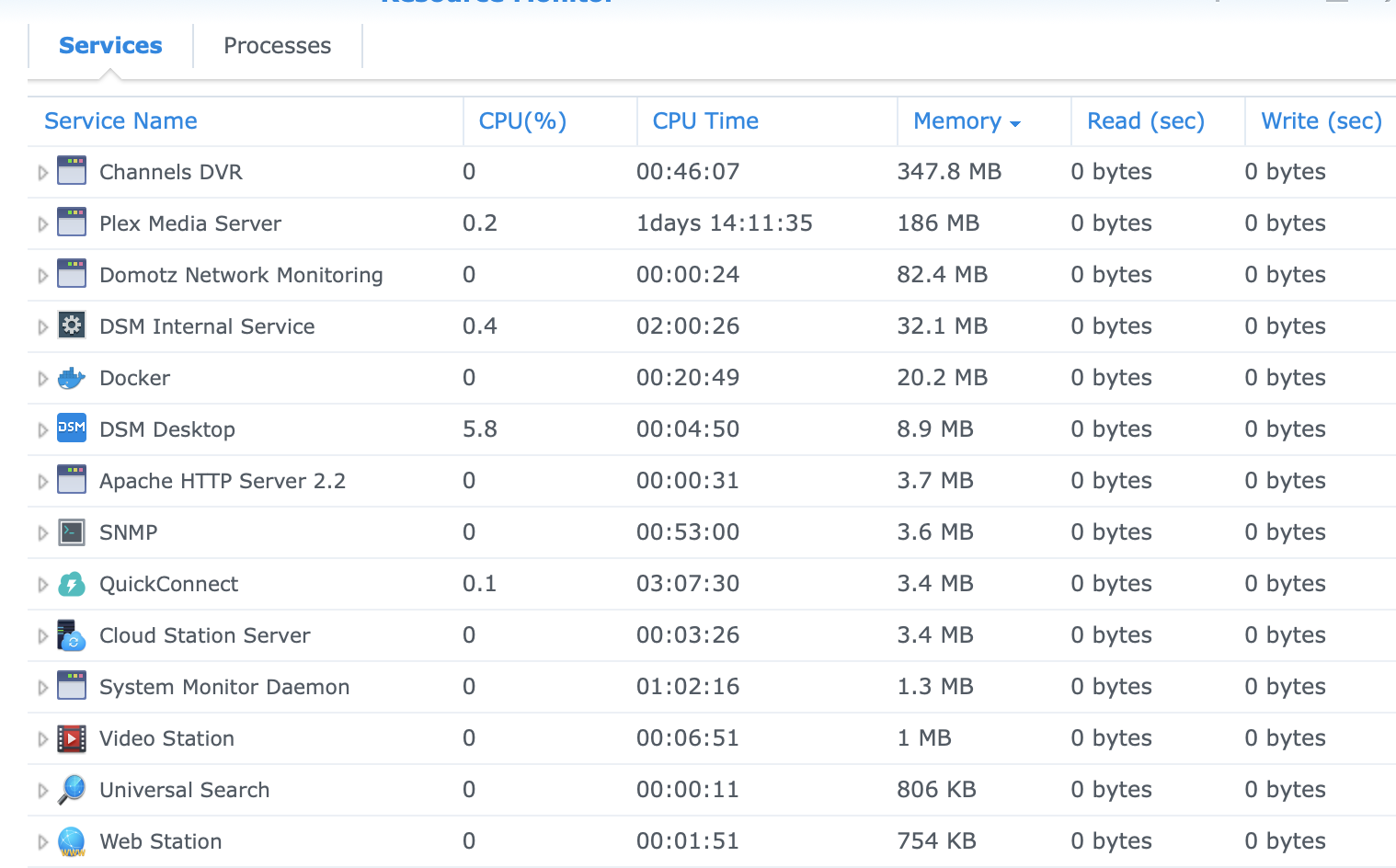Screen dimensions: 1396x868
Task: Expand the System Monitor Daemon row
Action: click(42, 688)
